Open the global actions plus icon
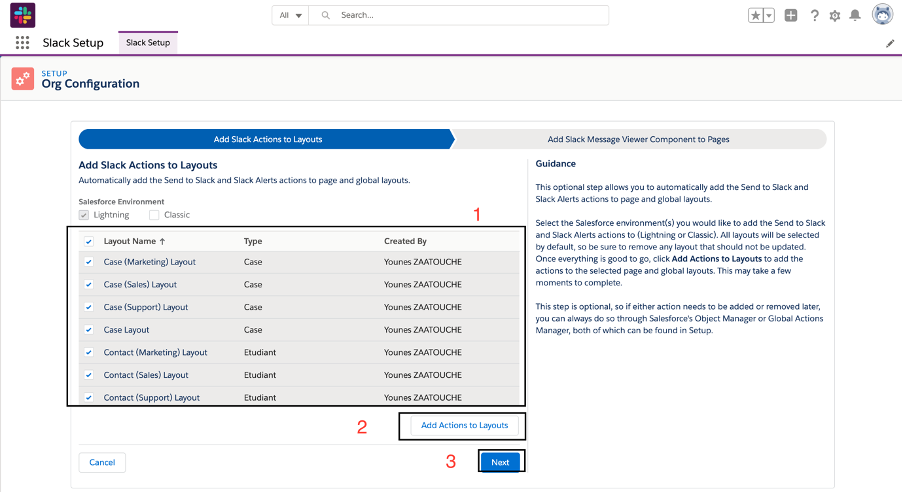 coord(791,16)
